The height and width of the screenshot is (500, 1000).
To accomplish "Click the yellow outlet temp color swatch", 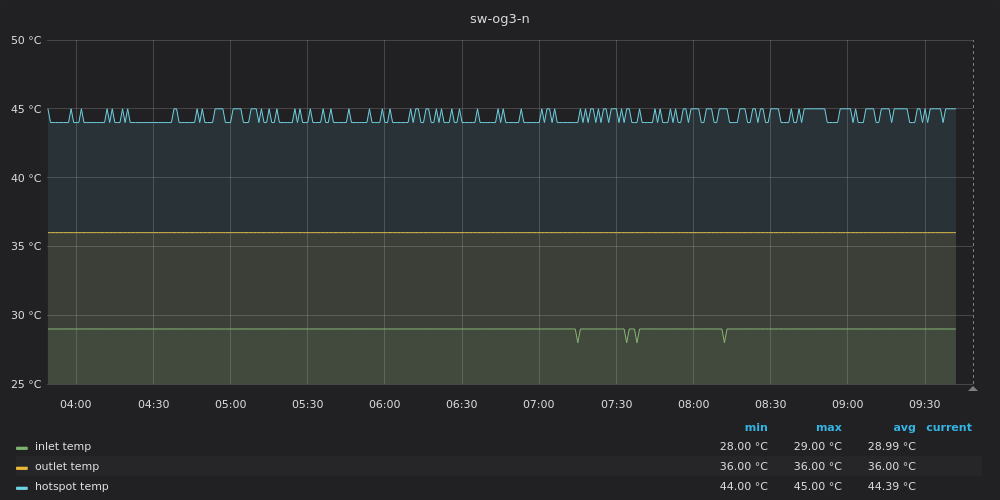I will click(22, 468).
